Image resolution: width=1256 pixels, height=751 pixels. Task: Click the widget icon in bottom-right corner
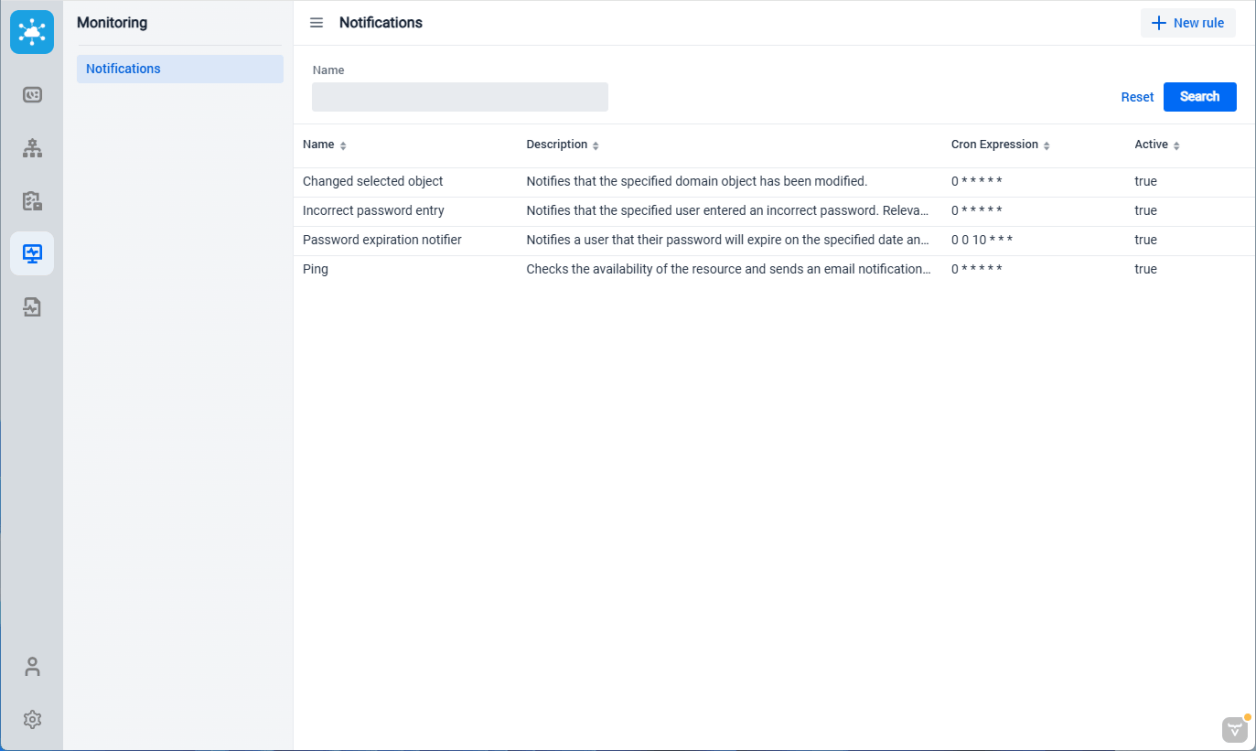click(x=1235, y=729)
